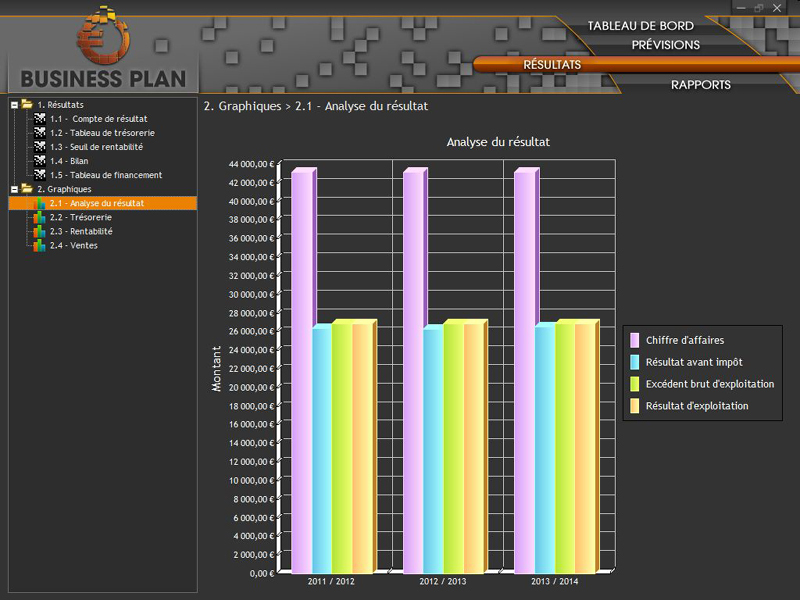Click the Résultat d'exploitation orange legend swatch

[x=634, y=406]
